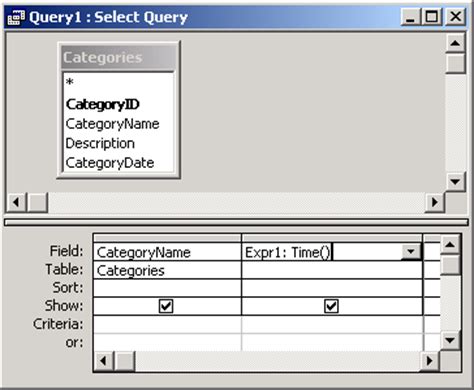Click the up arrow of table pane scrollbar
The image size is (474, 390).
coord(455,43)
